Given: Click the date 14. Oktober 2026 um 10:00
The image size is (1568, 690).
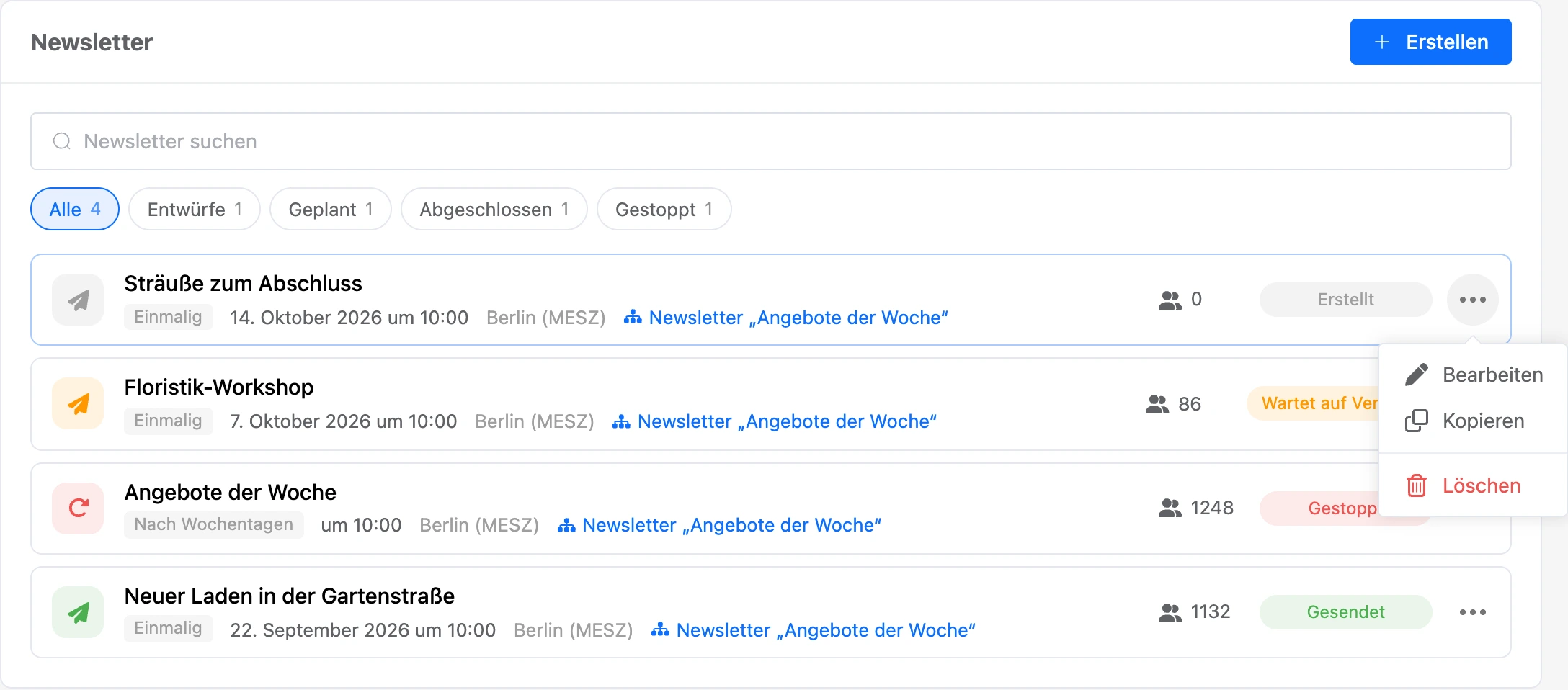Looking at the screenshot, I should [x=349, y=318].
